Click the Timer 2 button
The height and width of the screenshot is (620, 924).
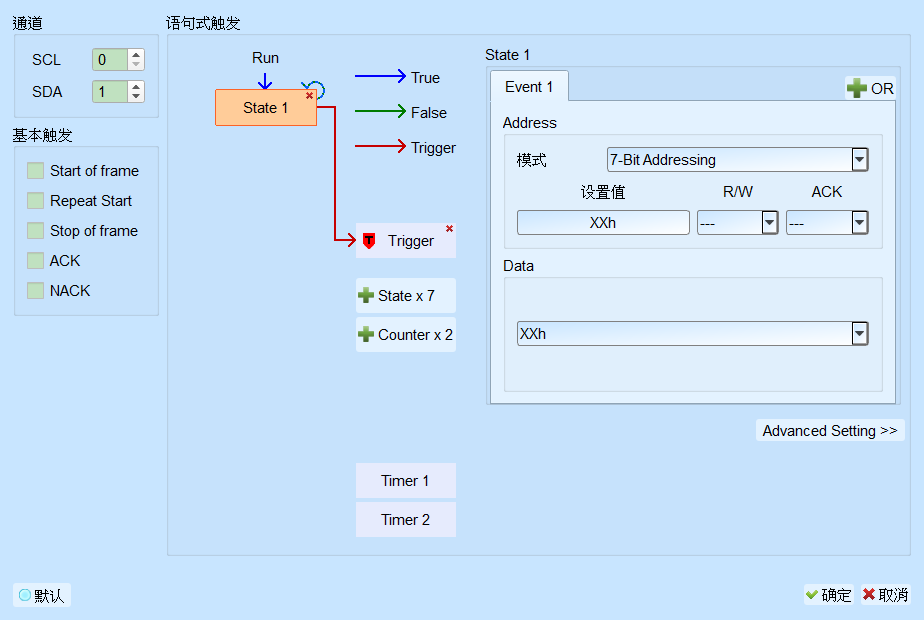[406, 520]
